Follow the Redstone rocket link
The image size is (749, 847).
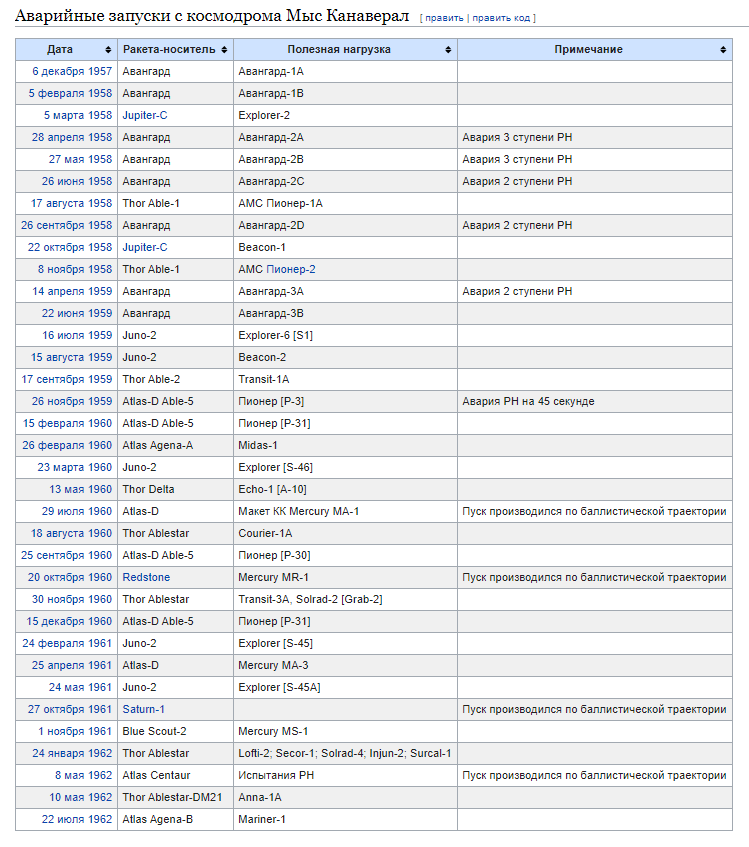(x=146, y=577)
